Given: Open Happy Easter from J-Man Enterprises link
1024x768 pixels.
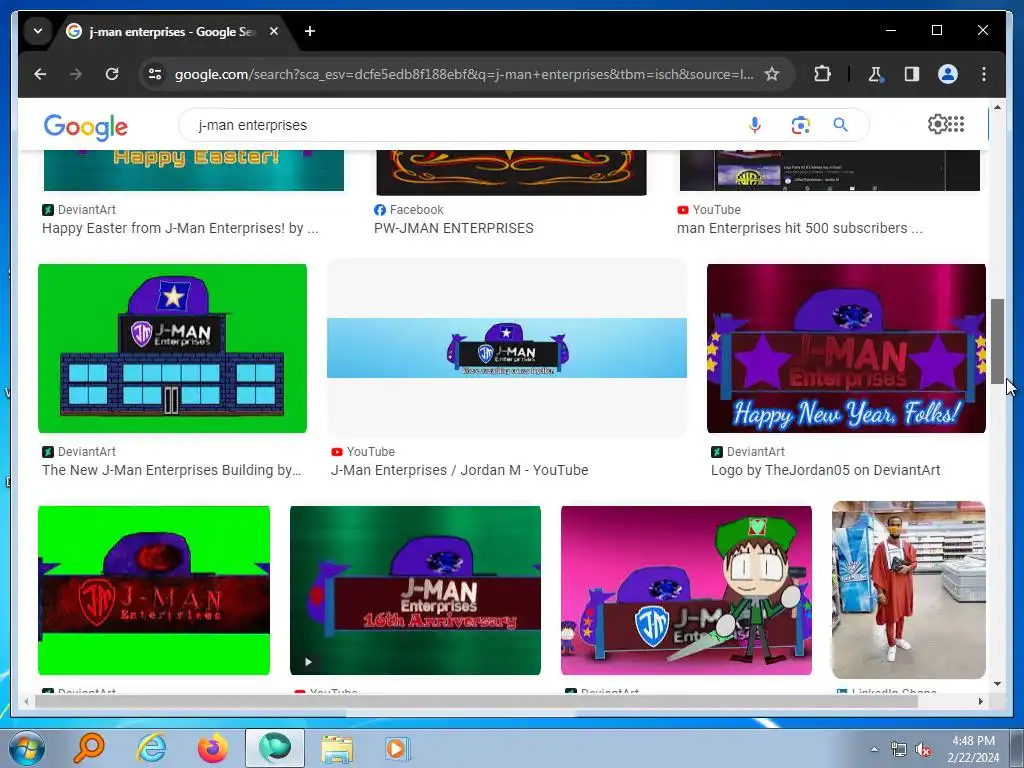Looking at the screenshot, I should pos(180,228).
